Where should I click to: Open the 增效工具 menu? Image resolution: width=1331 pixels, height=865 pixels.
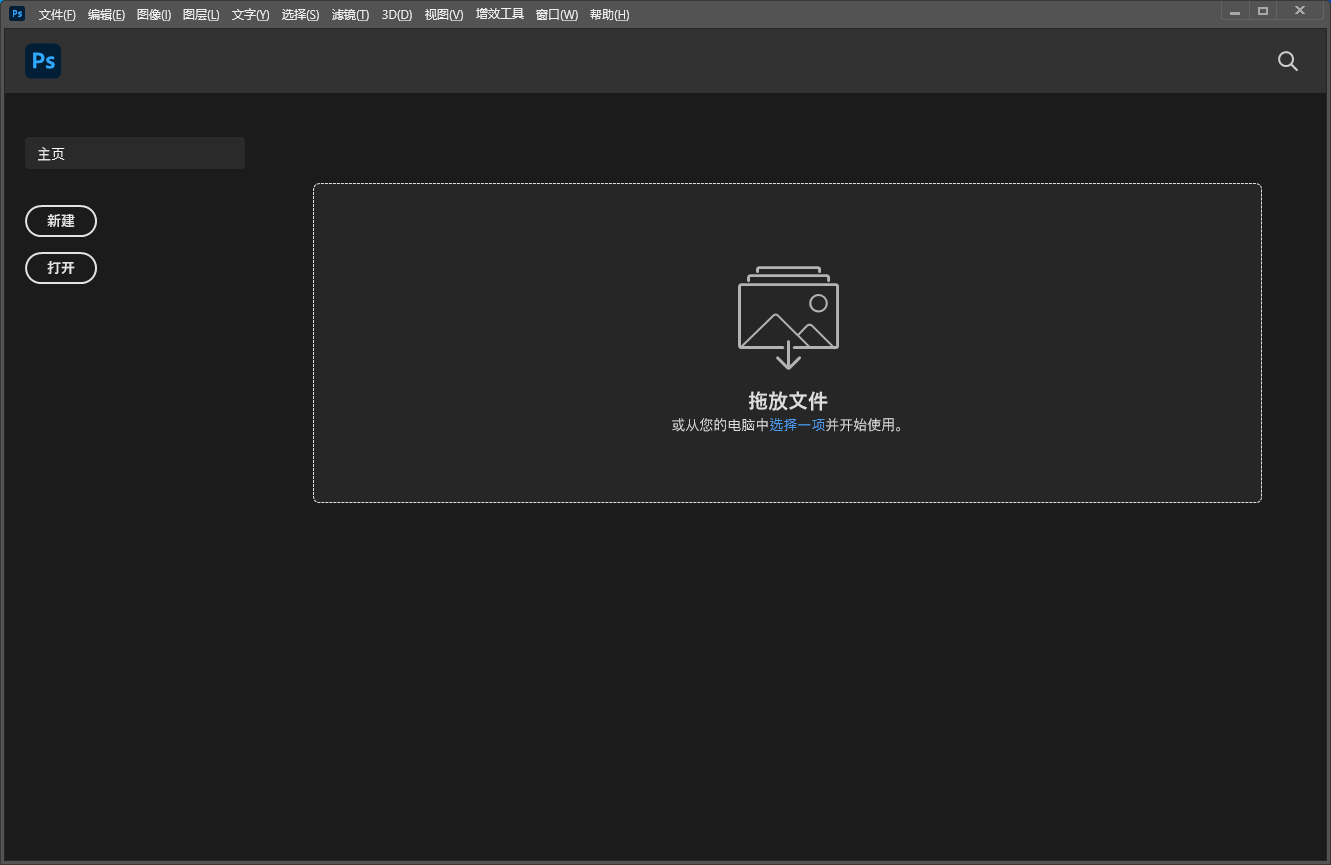pos(500,15)
